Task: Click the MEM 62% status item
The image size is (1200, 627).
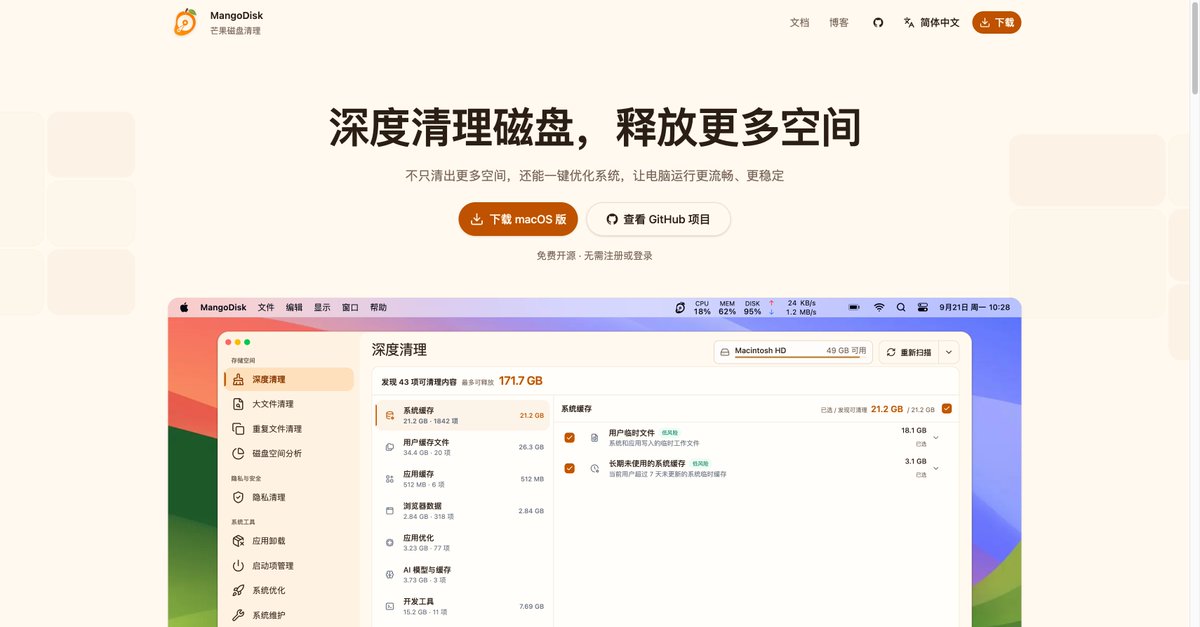Action: [x=727, y=308]
